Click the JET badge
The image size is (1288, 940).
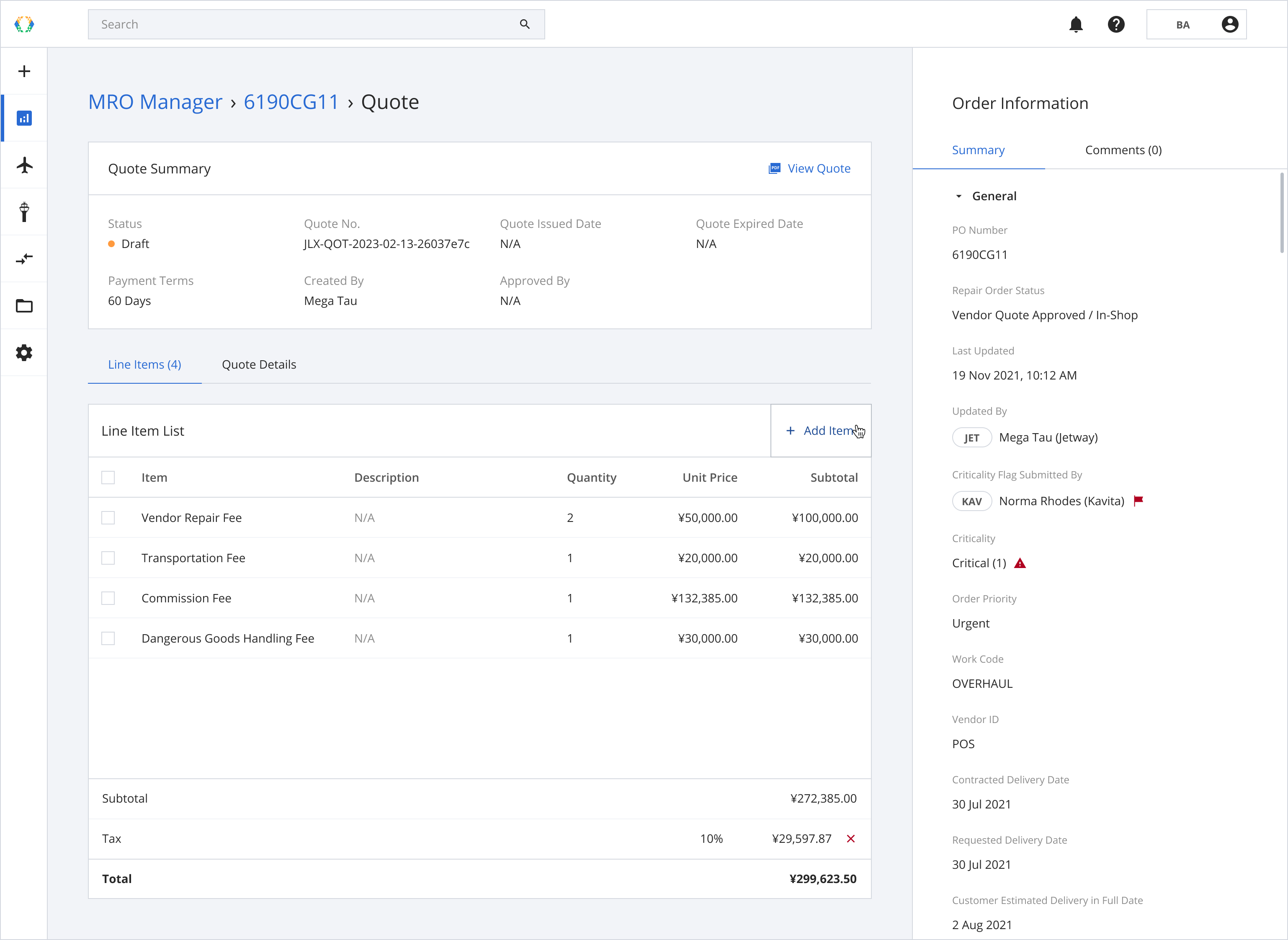971,438
